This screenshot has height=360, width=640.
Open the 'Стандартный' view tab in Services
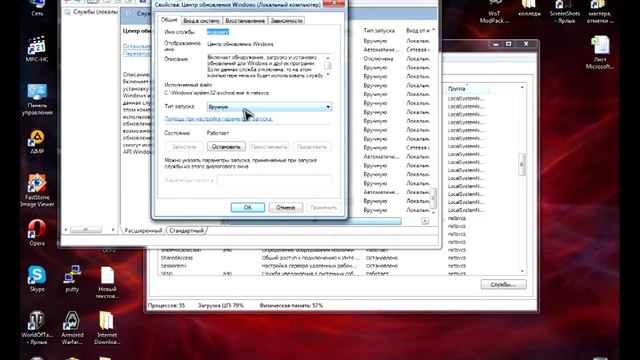click(x=187, y=231)
